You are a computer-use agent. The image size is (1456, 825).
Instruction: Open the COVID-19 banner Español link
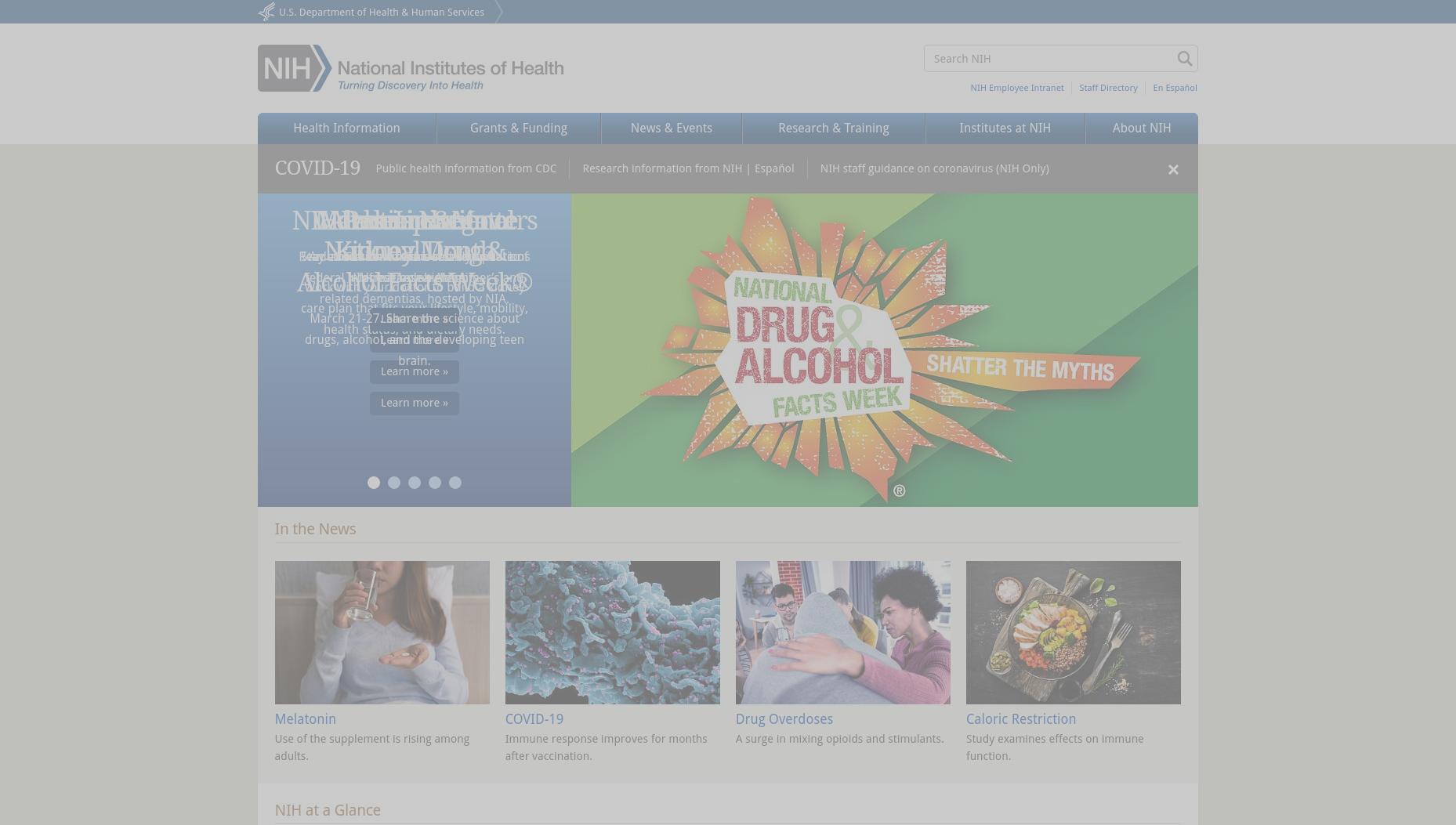point(774,168)
